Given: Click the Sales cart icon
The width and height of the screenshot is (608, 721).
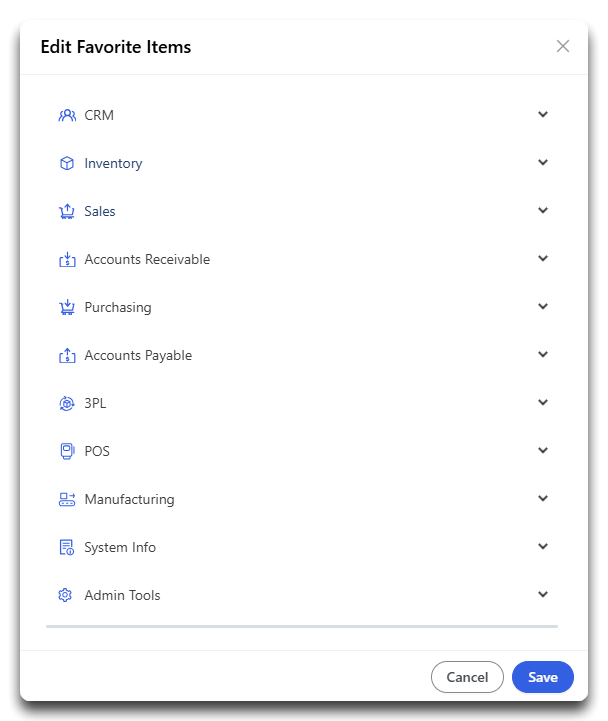Looking at the screenshot, I should click(67, 211).
